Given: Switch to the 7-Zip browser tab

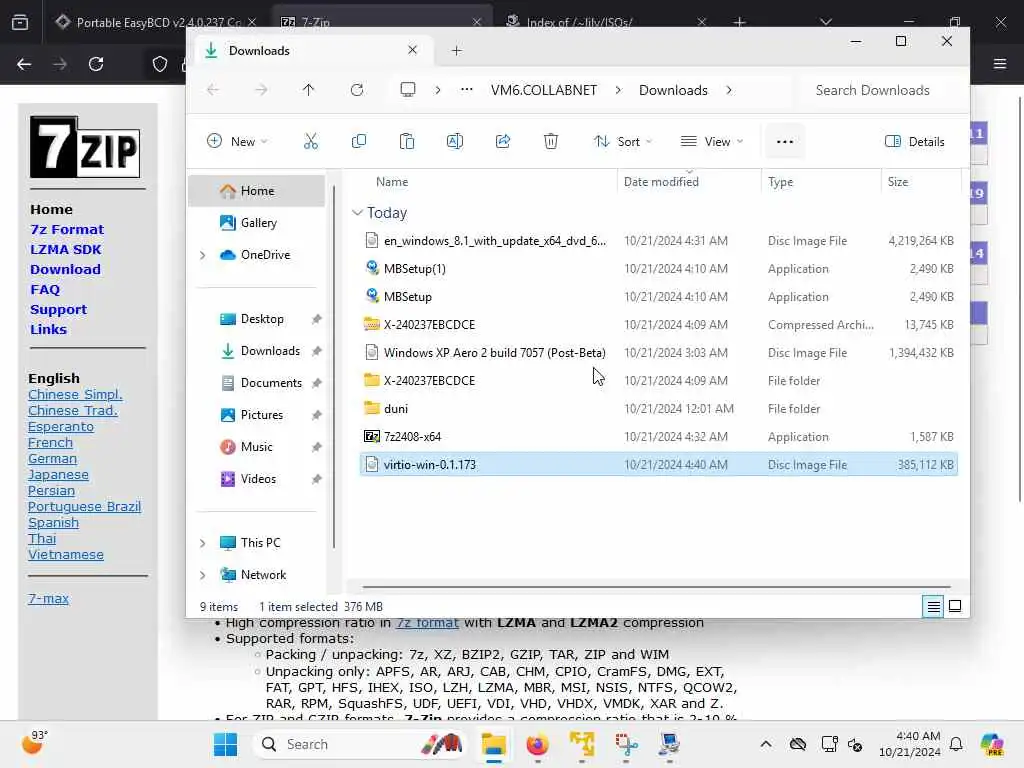Looking at the screenshot, I should click(x=380, y=22).
